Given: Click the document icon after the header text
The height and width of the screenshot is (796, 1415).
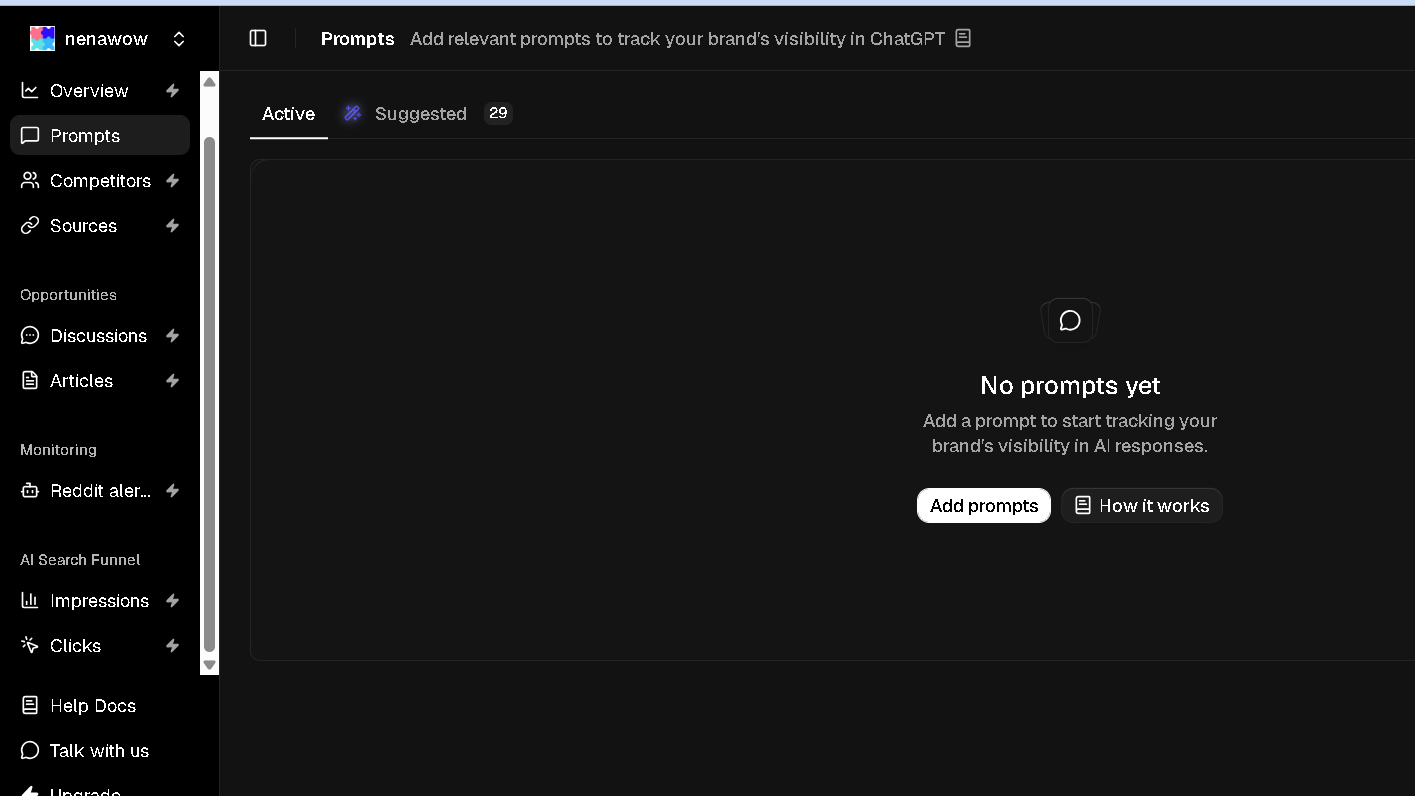Looking at the screenshot, I should point(962,37).
